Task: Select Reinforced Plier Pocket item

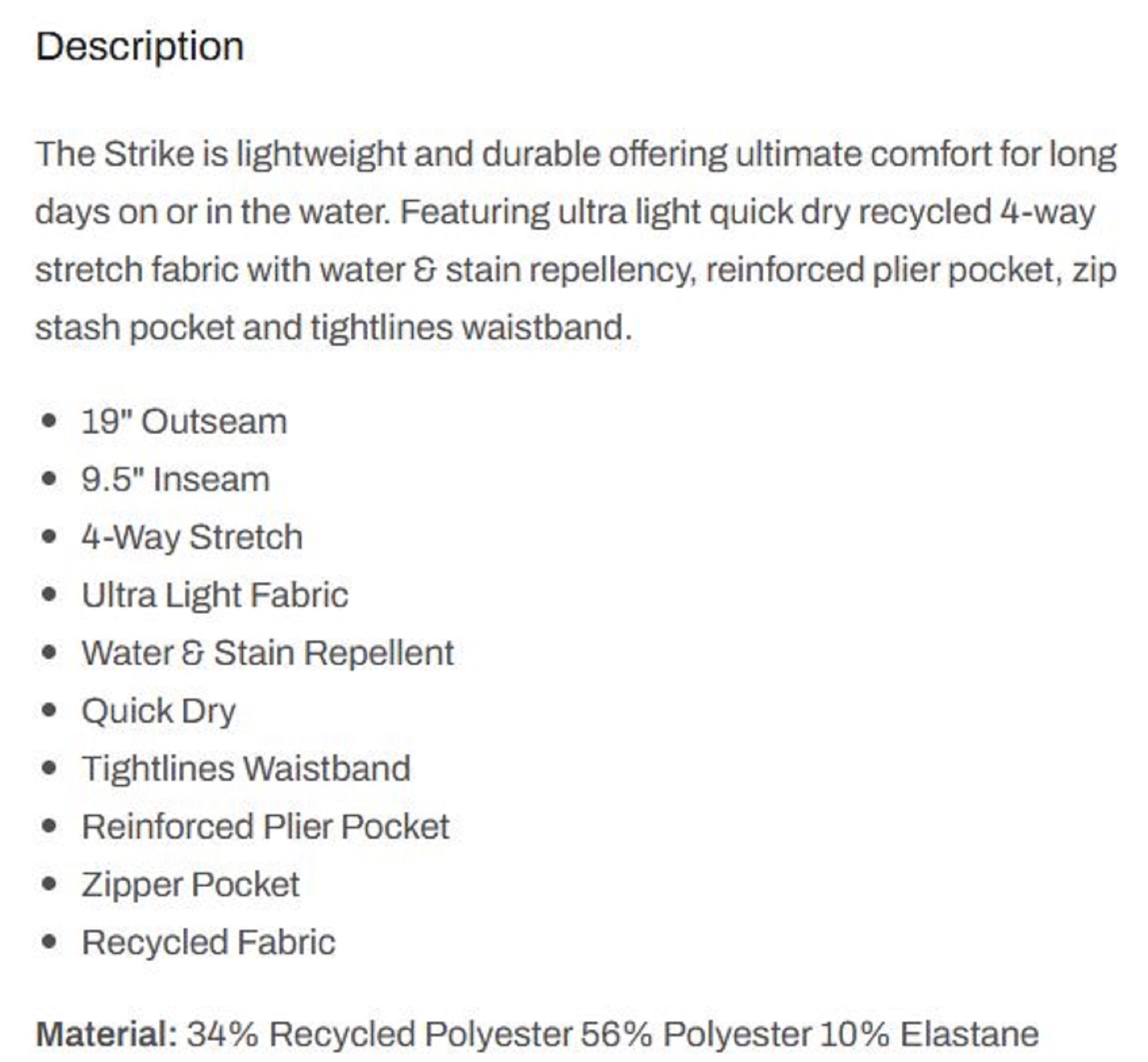Action: (265, 827)
